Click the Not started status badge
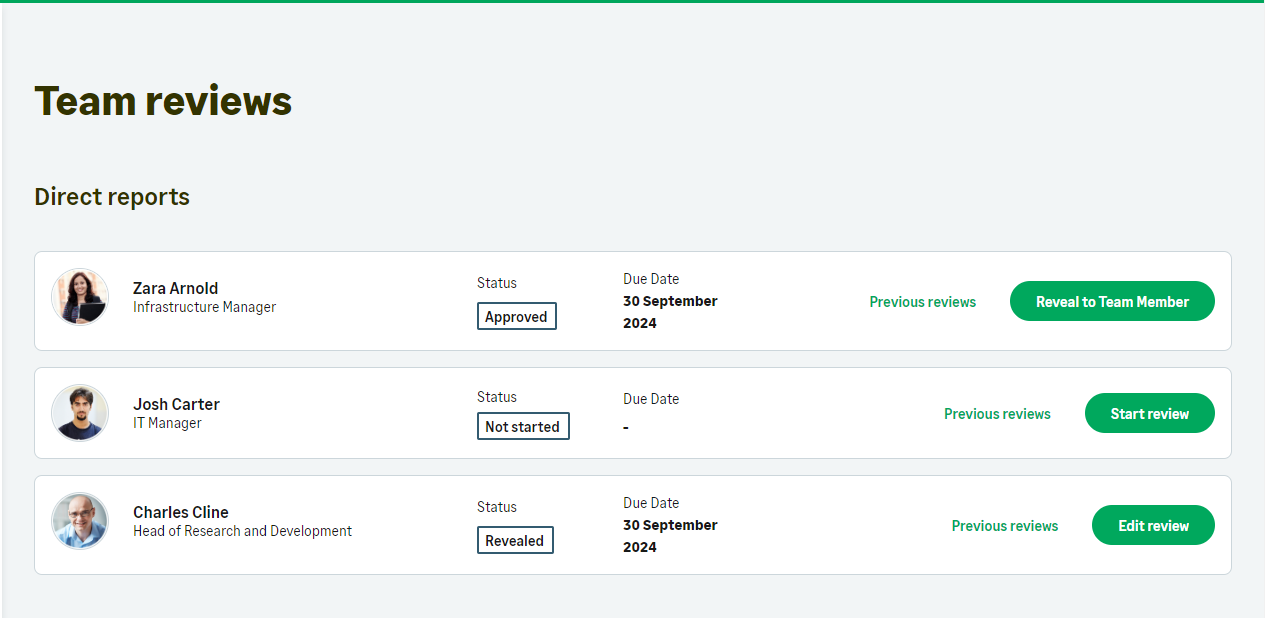Viewport: 1265px width, 618px height. pos(522,427)
